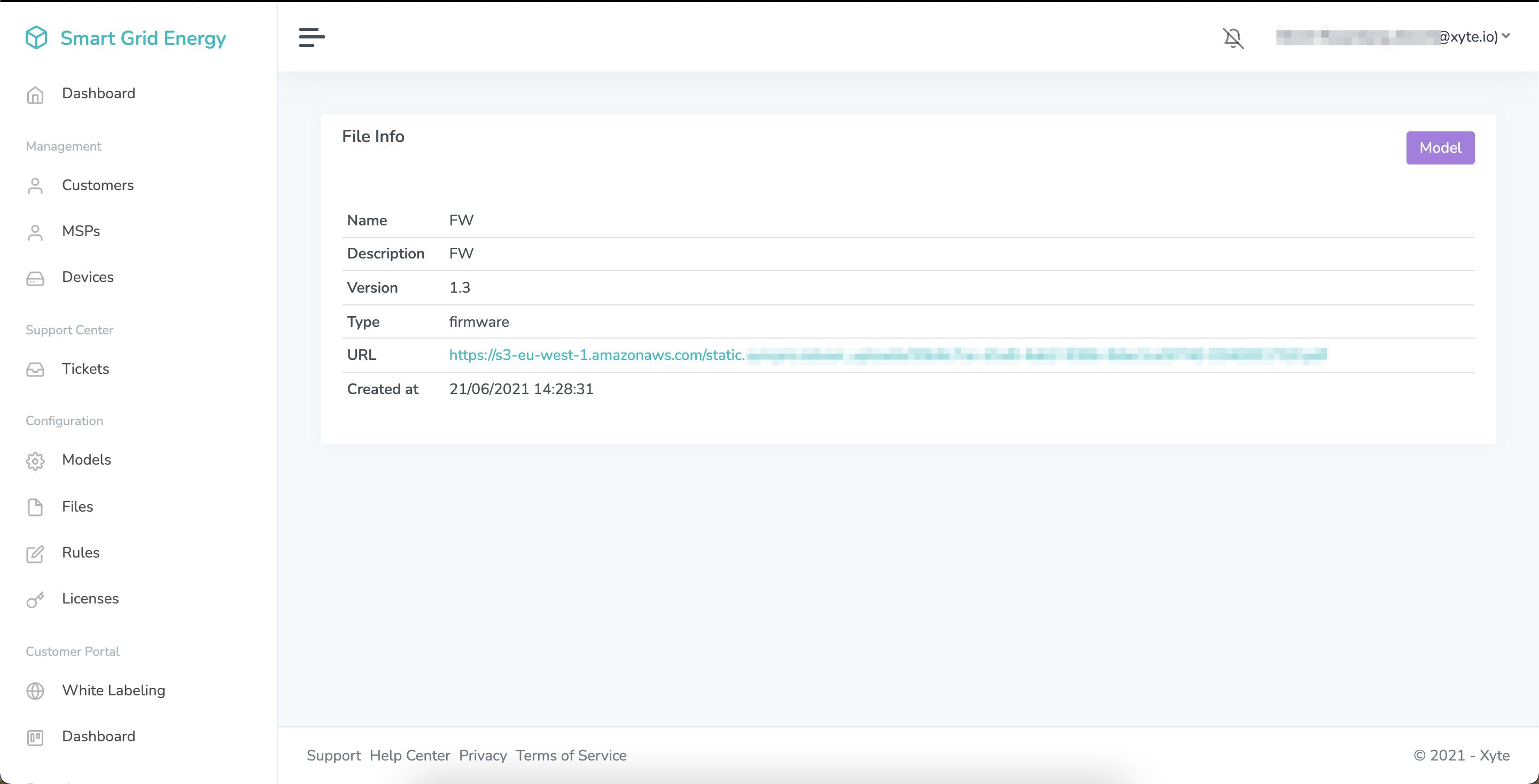Click the Tickets inbox icon
The height and width of the screenshot is (784, 1539).
pos(35,370)
